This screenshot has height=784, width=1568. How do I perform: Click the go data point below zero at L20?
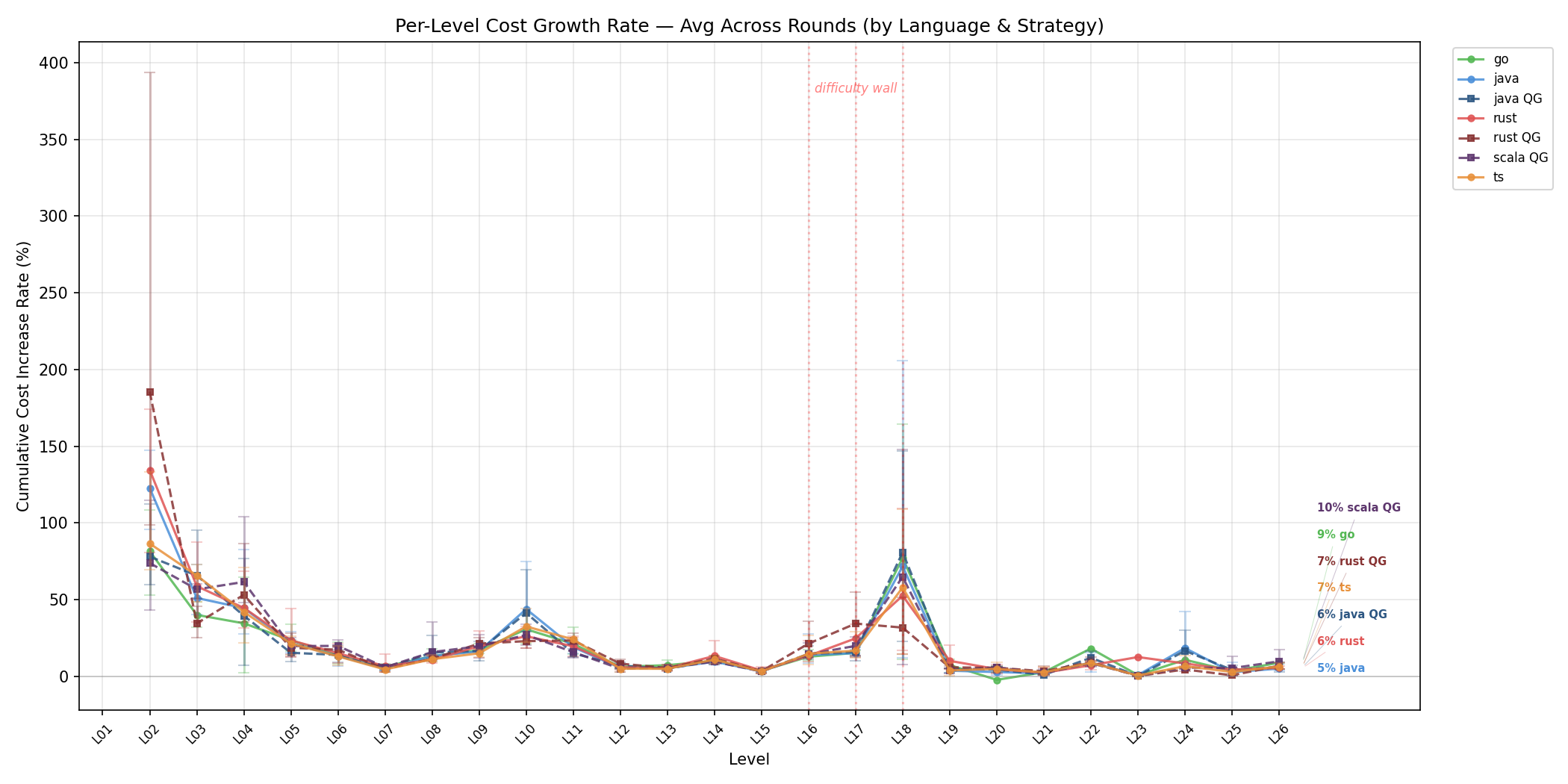point(997,680)
